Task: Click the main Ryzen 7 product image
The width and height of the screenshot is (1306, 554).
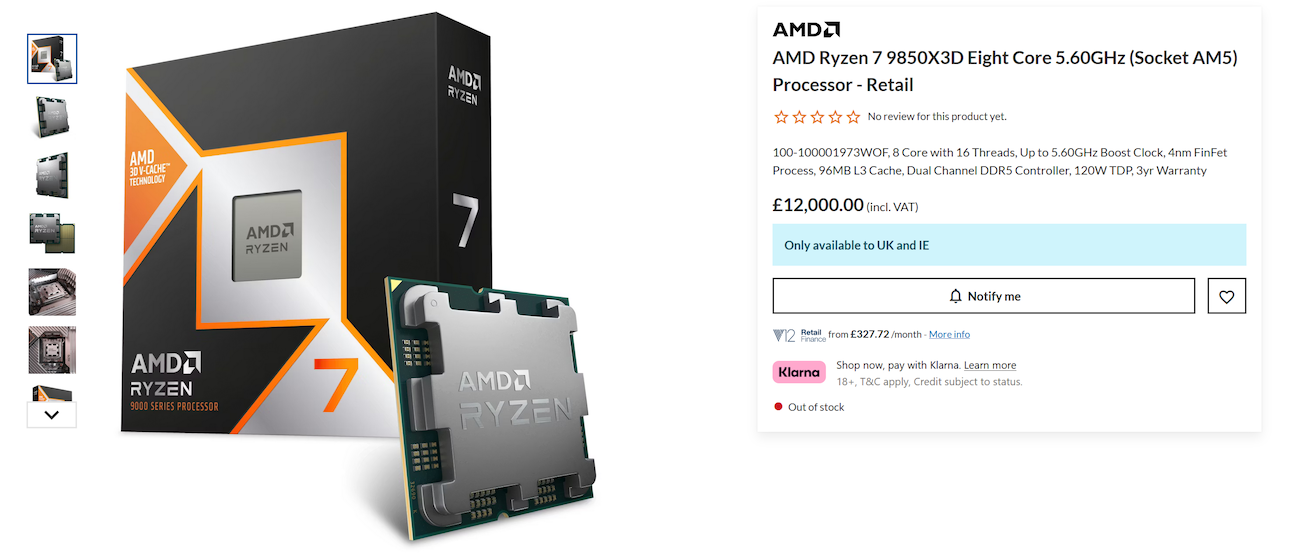Action: click(360, 277)
